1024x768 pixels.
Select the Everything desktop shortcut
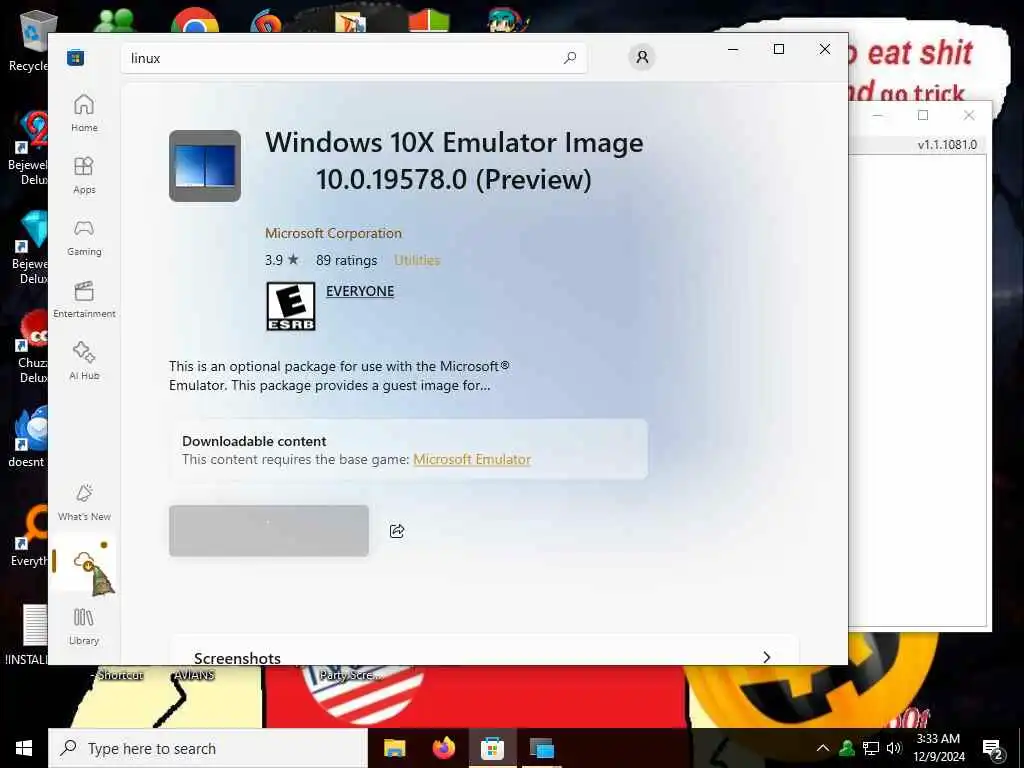click(29, 534)
